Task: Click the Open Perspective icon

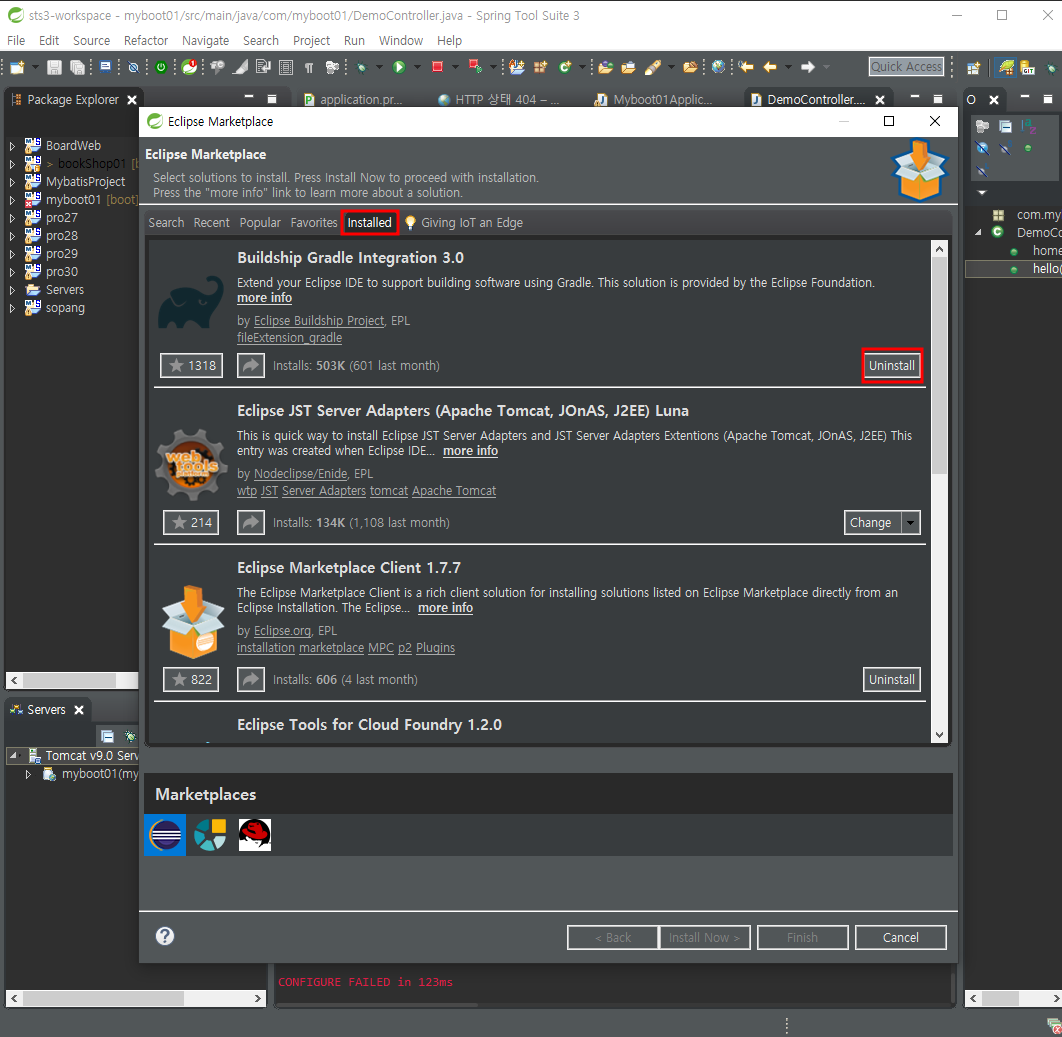Action: [973, 68]
